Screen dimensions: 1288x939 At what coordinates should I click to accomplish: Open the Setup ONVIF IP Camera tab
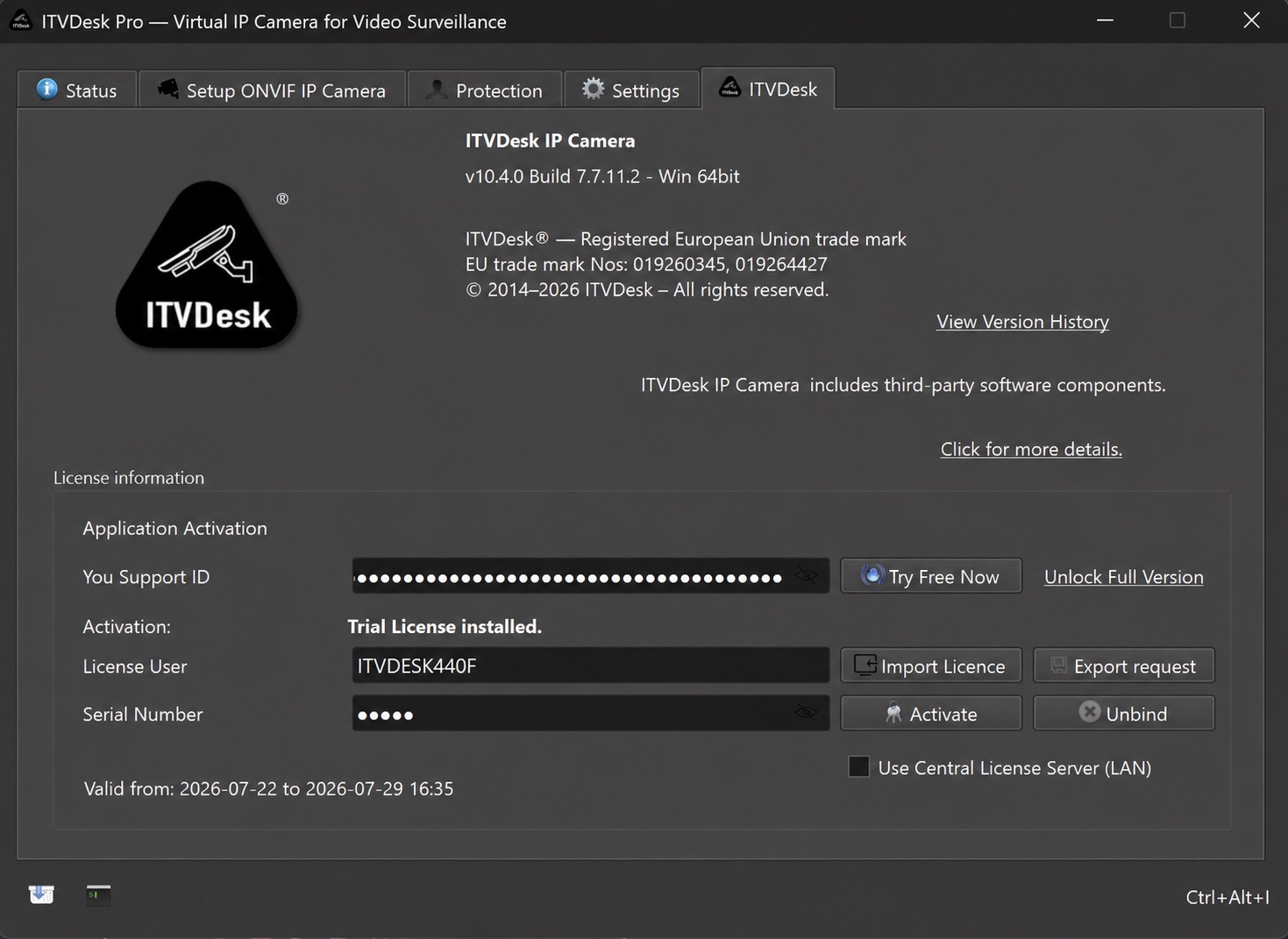272,89
